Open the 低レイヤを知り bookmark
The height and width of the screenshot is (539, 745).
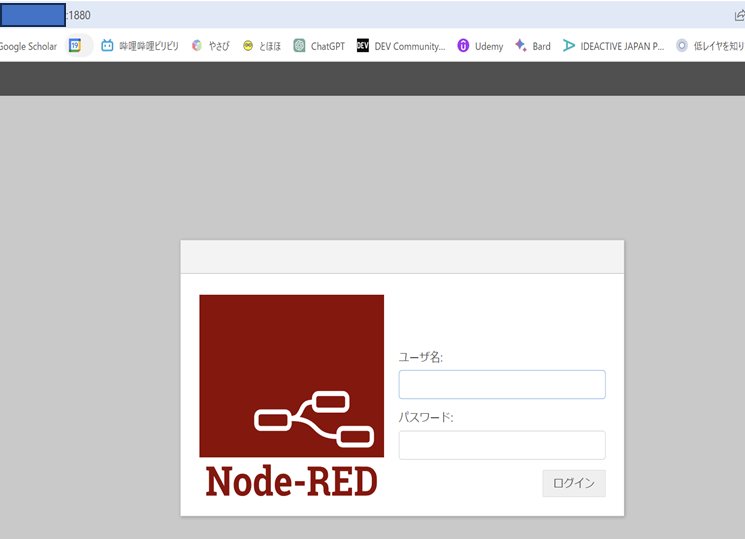click(710, 46)
